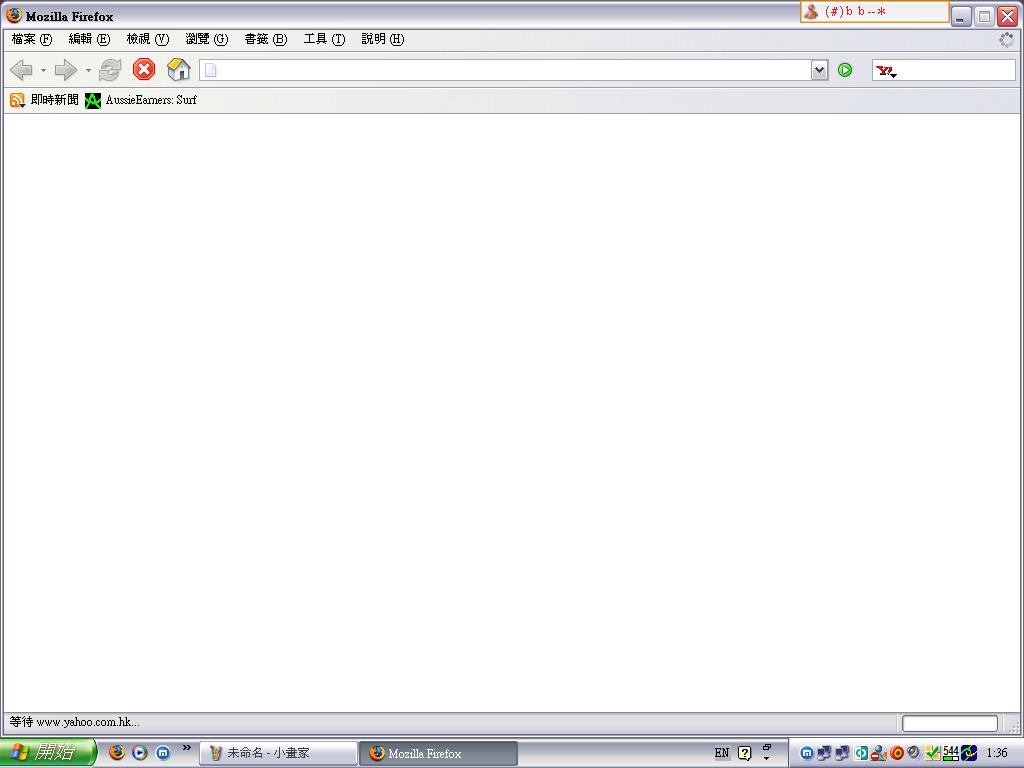Click the loading throbber icon
This screenshot has width=1024, height=768.
click(1006, 40)
